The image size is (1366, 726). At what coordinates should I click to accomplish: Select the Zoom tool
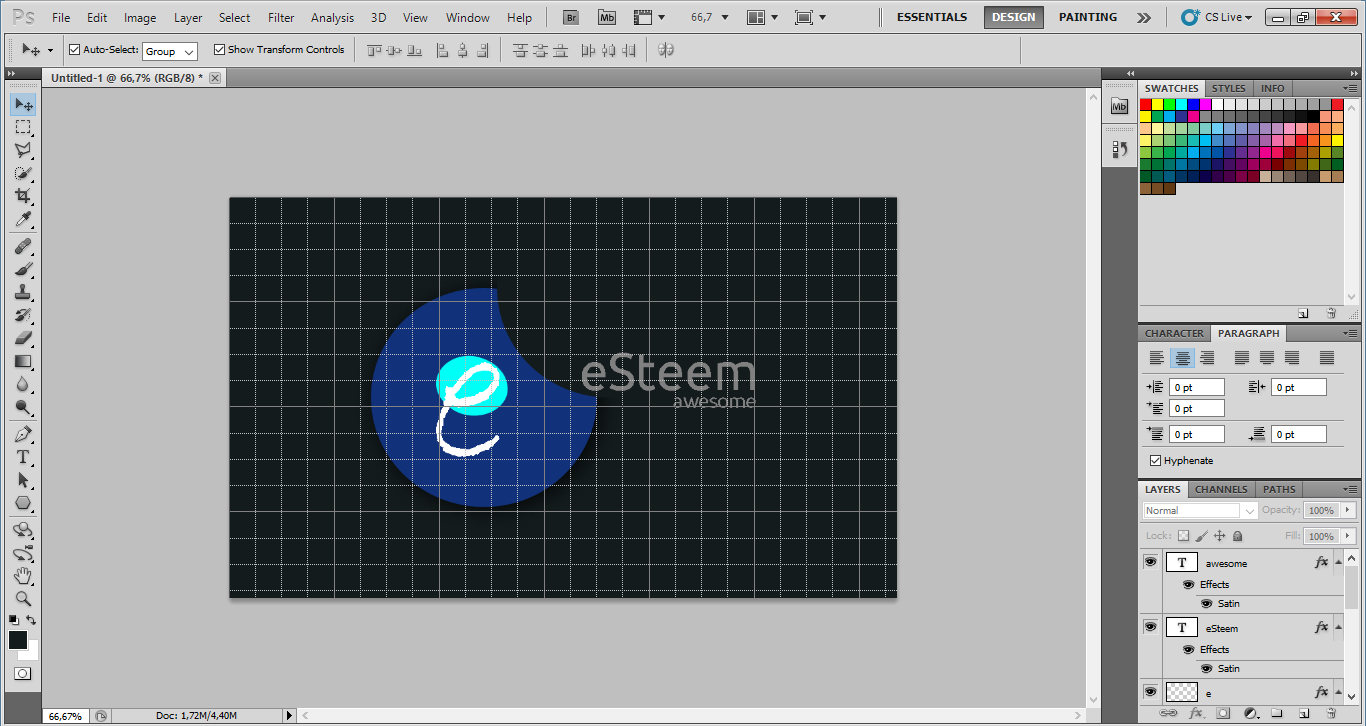pyautogui.click(x=24, y=599)
